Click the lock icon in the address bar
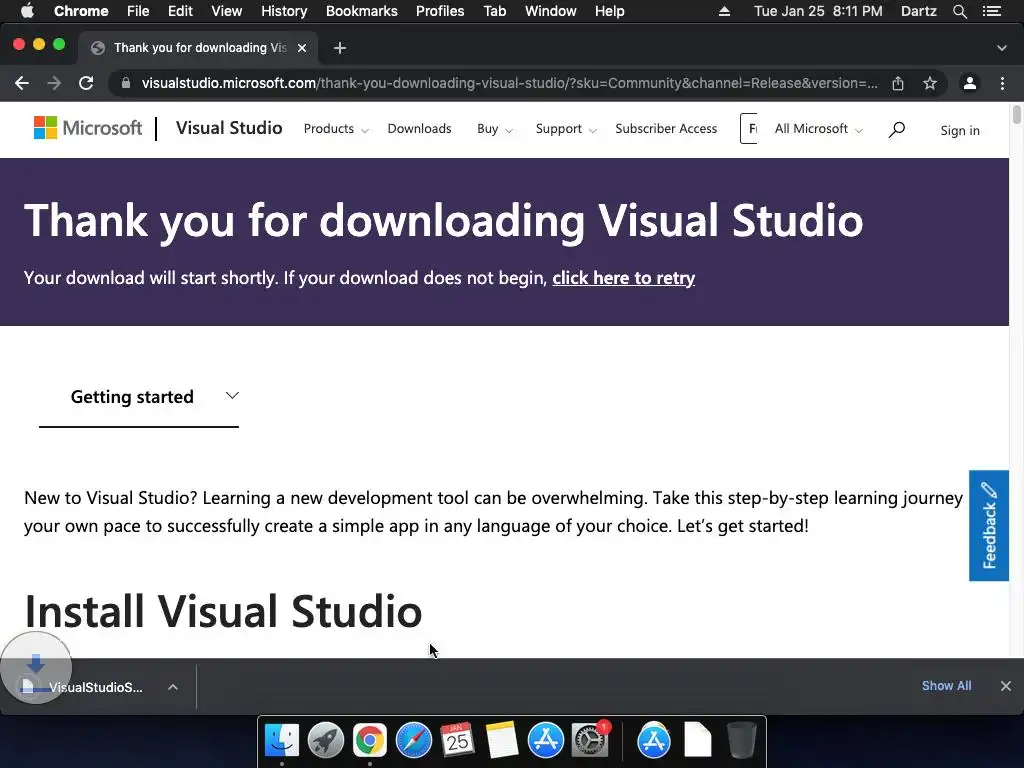This screenshot has height=768, width=1024. [x=126, y=83]
